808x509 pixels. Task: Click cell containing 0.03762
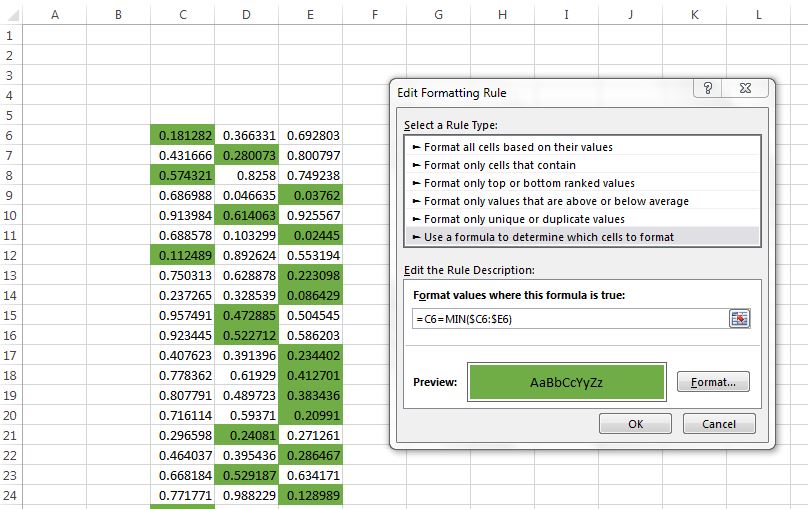(310, 196)
